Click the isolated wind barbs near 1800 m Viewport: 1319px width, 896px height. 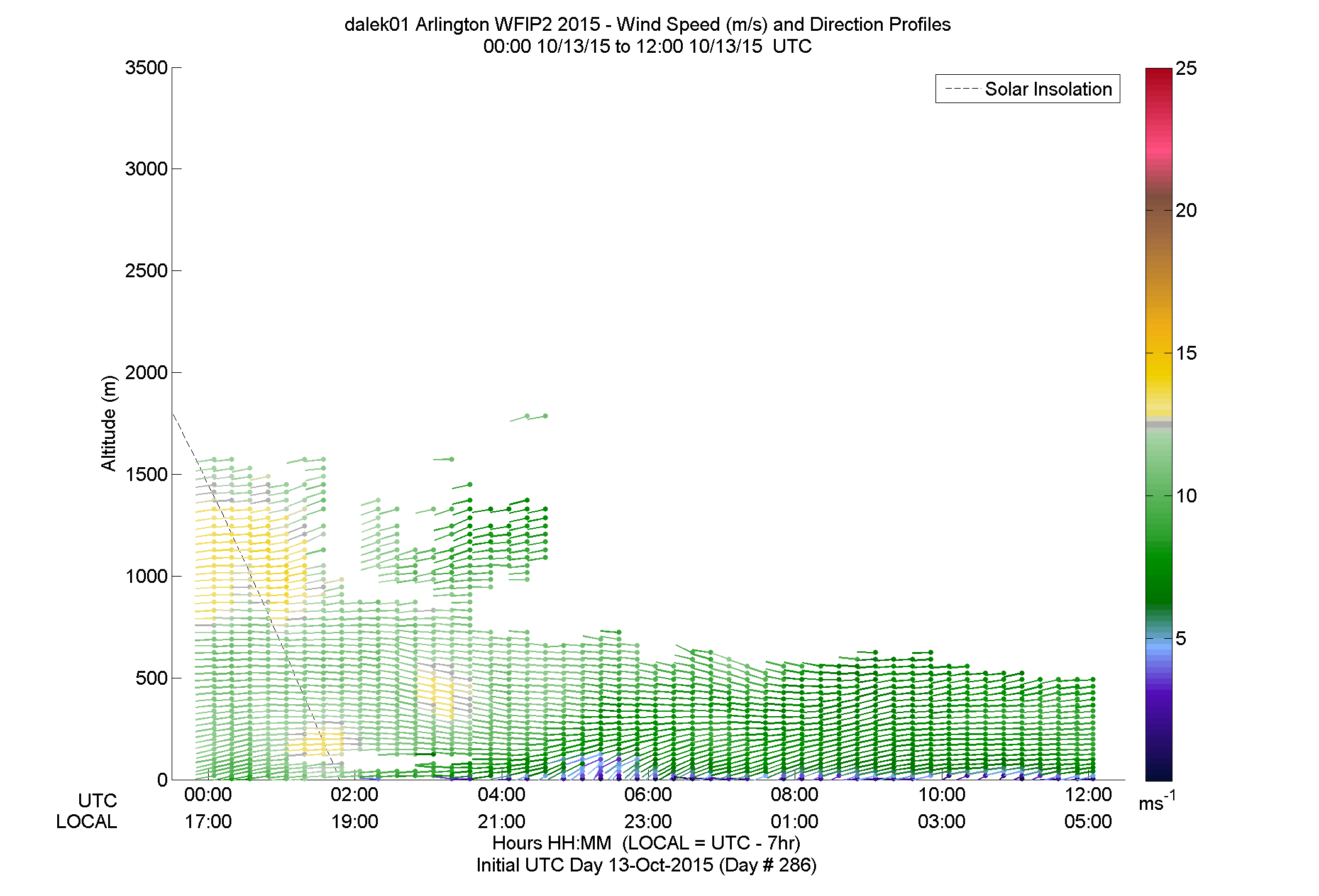[529, 418]
